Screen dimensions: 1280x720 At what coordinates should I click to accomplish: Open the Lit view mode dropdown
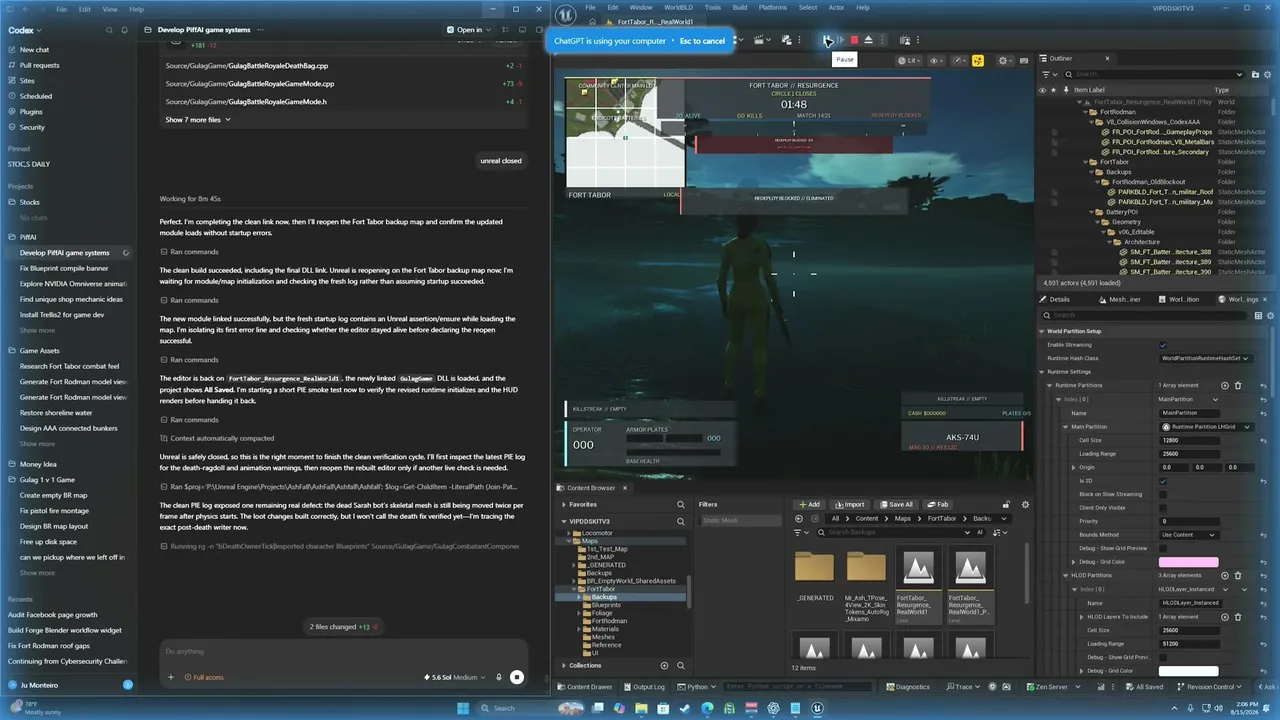point(908,61)
